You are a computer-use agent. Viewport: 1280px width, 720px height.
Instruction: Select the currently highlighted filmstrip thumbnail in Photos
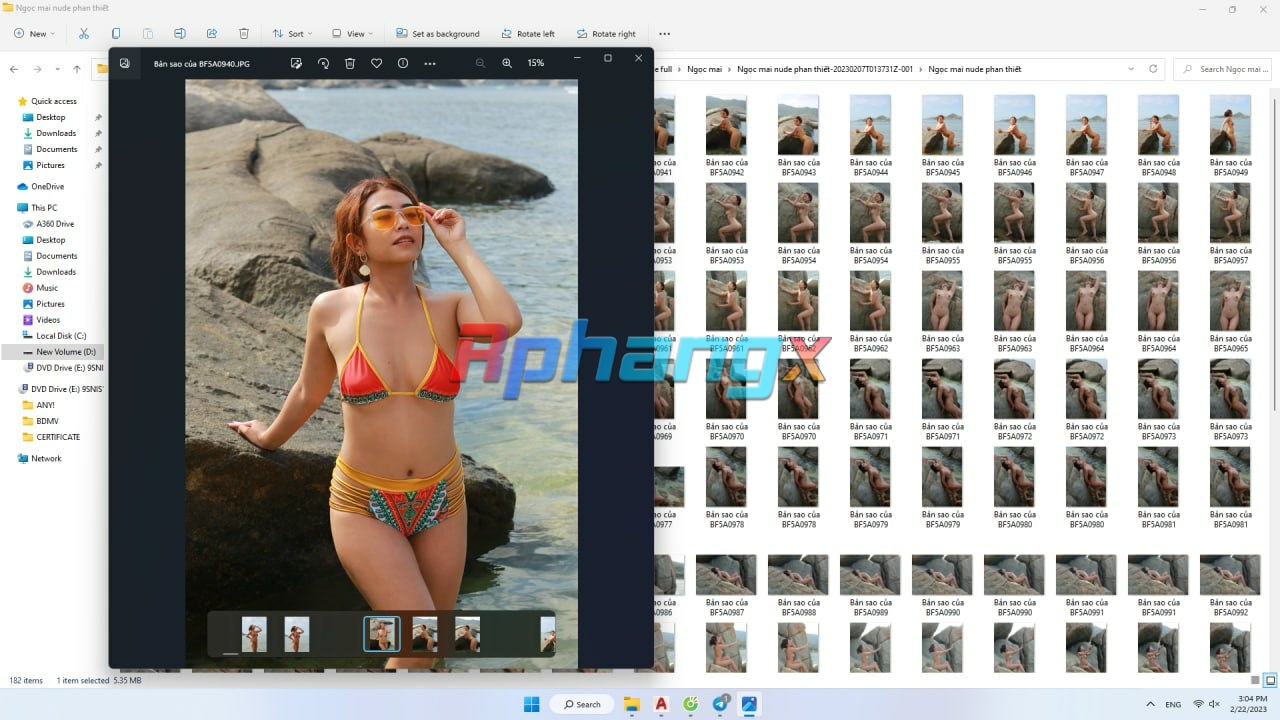pyautogui.click(x=381, y=634)
